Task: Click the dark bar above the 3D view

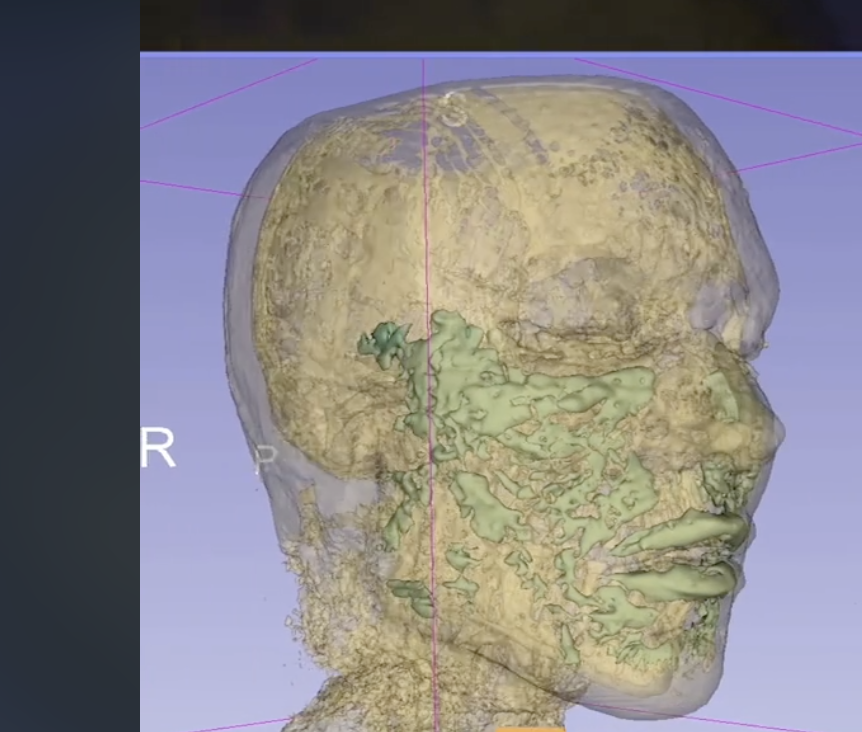Action: coord(500,24)
